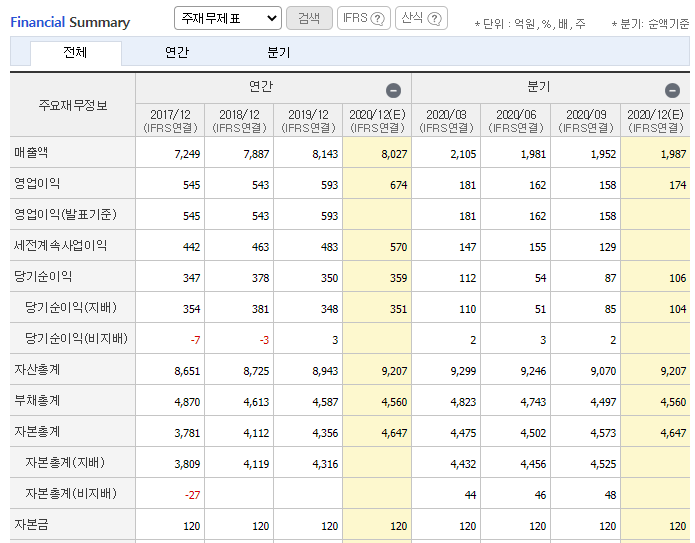The width and height of the screenshot is (695, 543).
Task: Click the 2,105 quarterly sales value
Action: [x=463, y=154]
